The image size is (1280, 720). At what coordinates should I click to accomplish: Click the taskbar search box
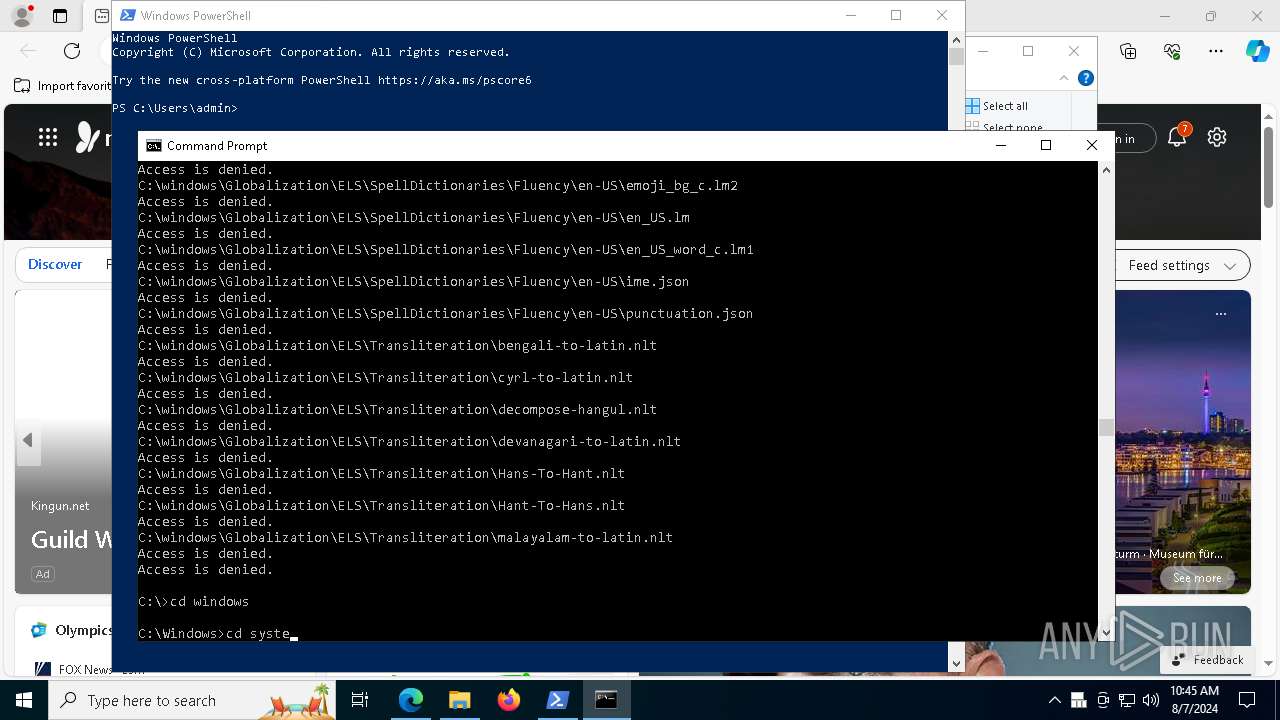point(192,700)
